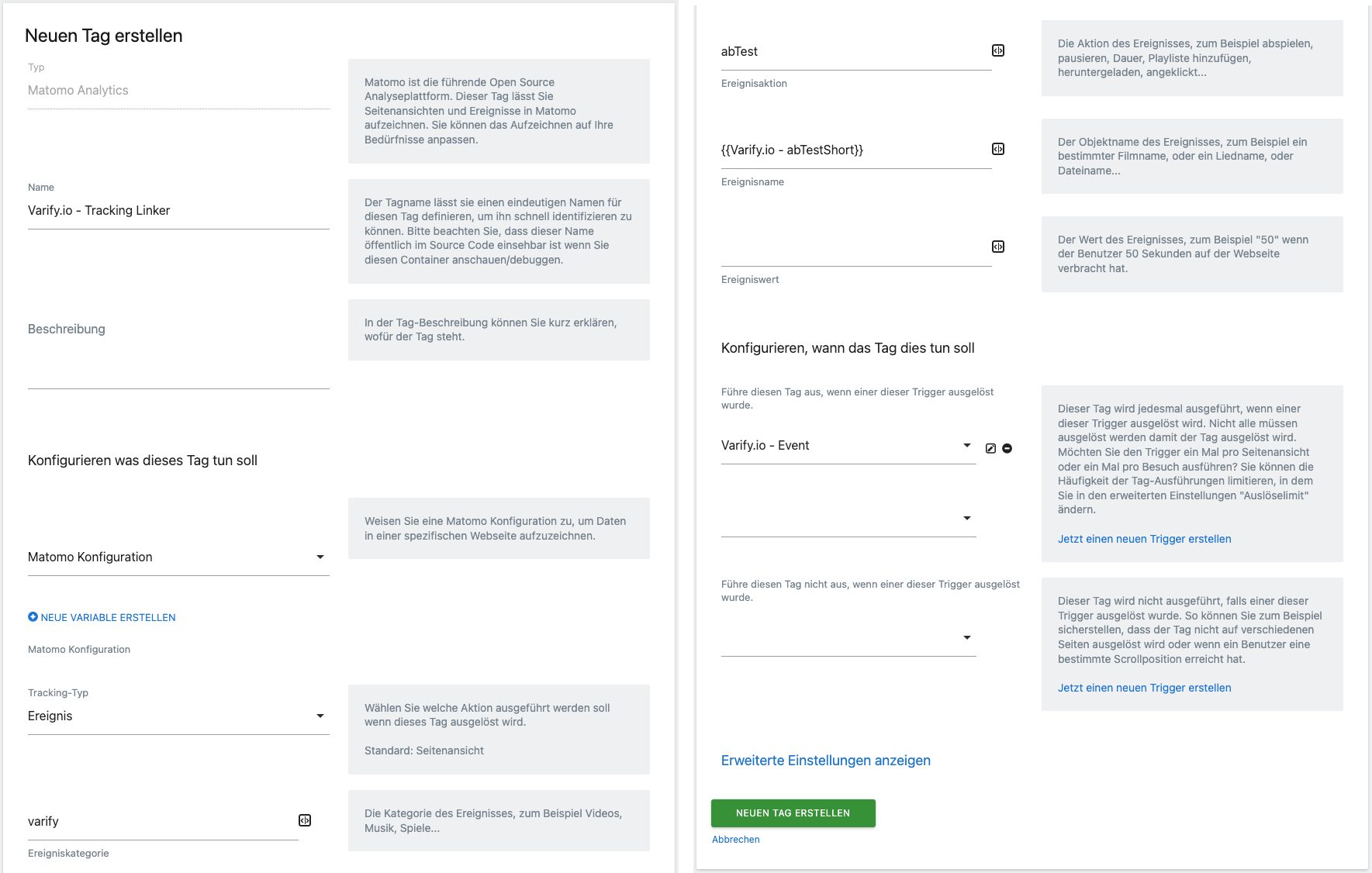Screen dimensions: 1372x873
Task: Focus the Name field Varify.io - Tracking Linker
Action: point(178,211)
